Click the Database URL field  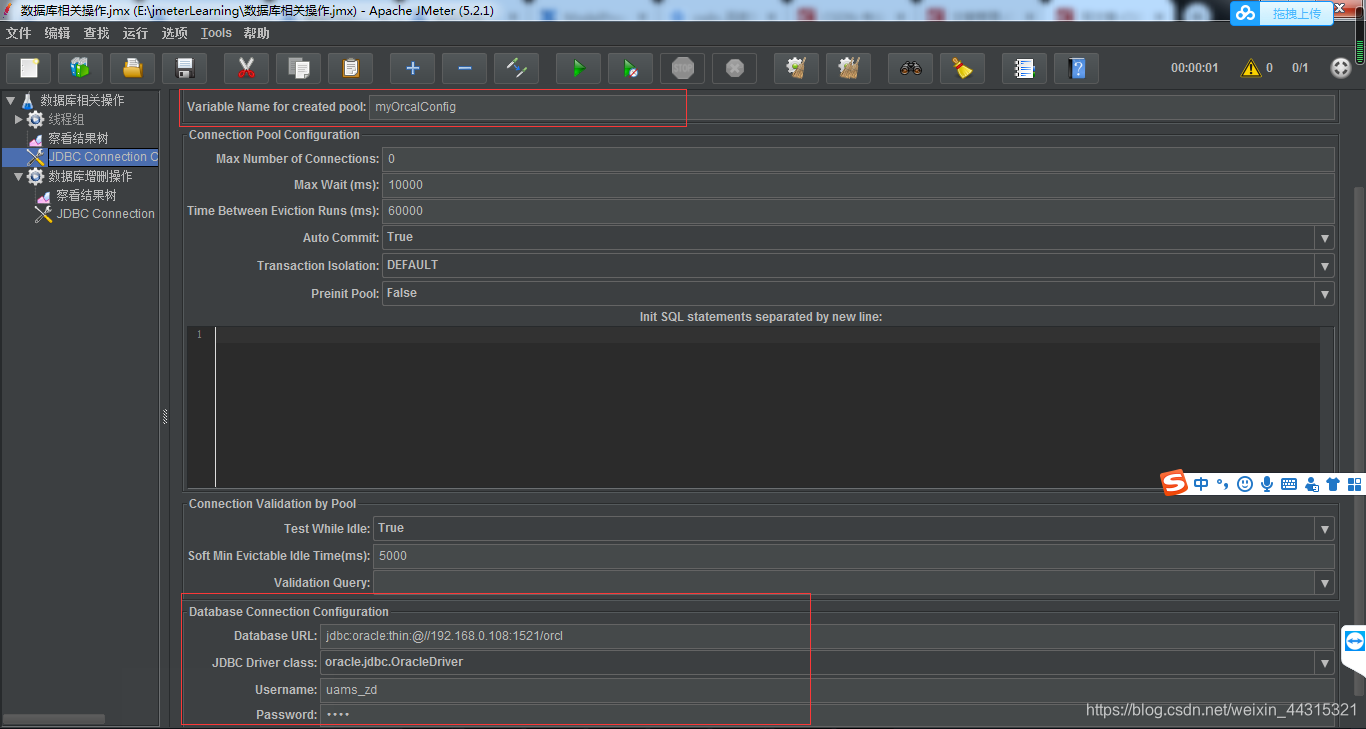(x=827, y=636)
